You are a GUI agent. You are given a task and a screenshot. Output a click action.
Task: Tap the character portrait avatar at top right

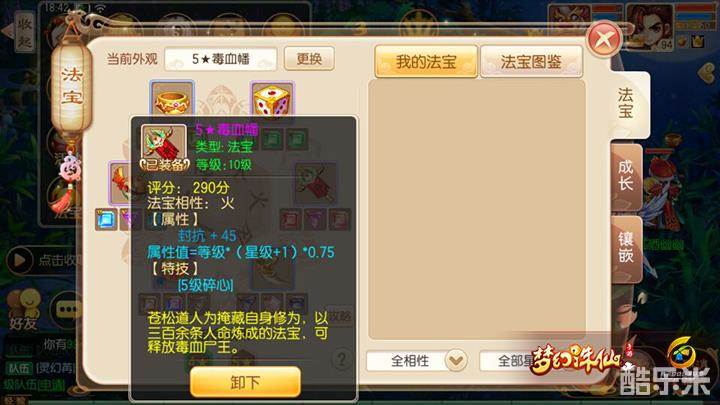click(x=650, y=27)
